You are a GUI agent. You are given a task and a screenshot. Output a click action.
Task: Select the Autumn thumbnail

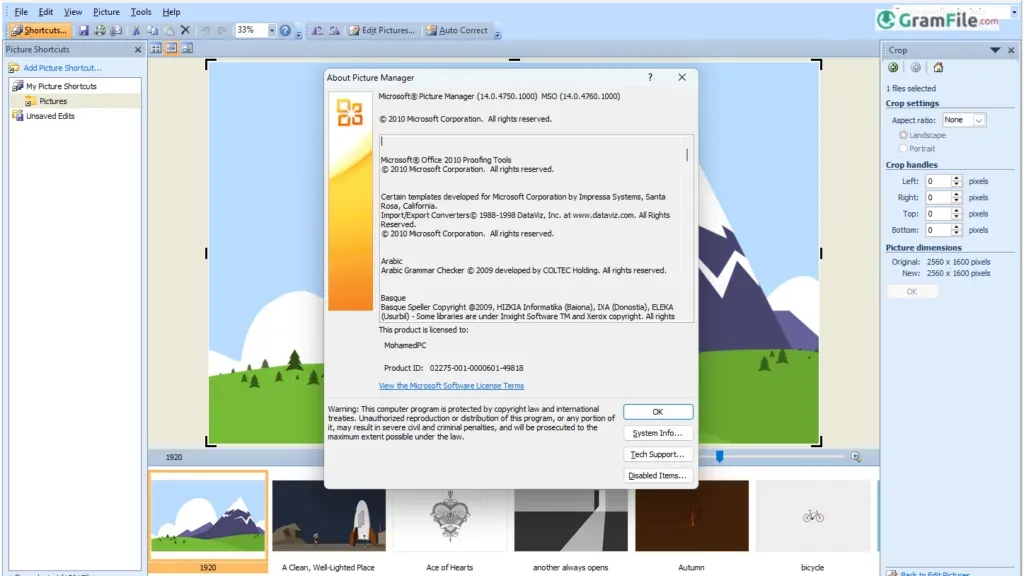click(692, 516)
